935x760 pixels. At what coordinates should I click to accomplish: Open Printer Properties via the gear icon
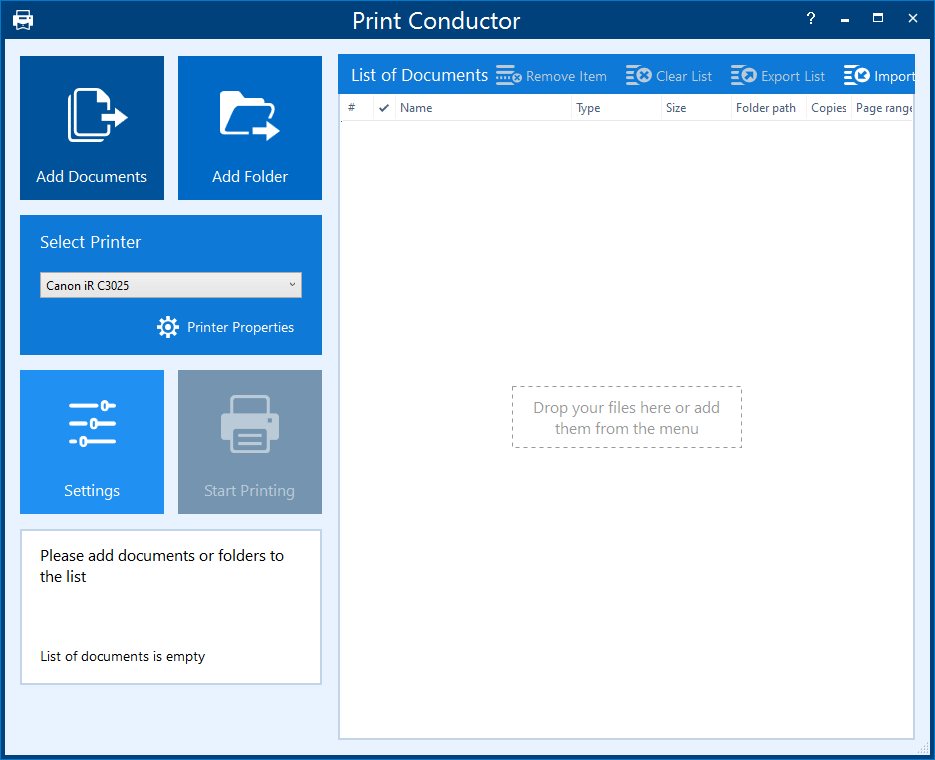[167, 327]
